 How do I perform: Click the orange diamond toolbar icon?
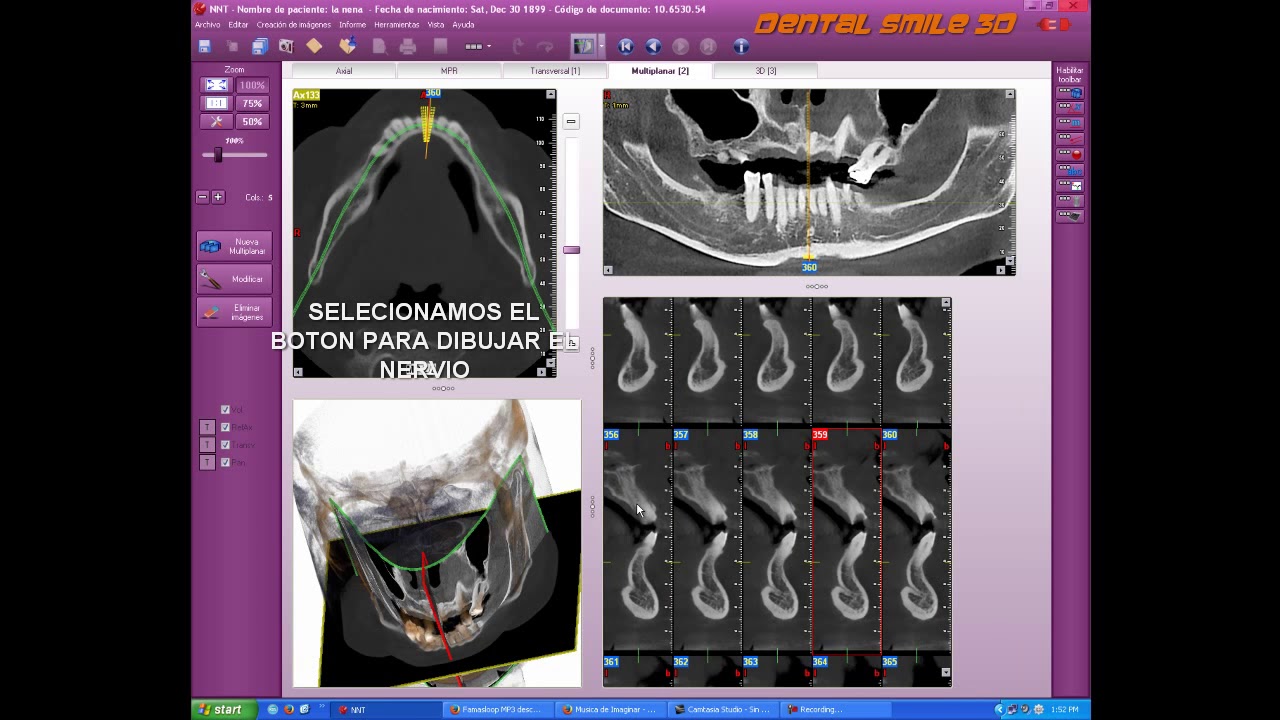[x=314, y=46]
